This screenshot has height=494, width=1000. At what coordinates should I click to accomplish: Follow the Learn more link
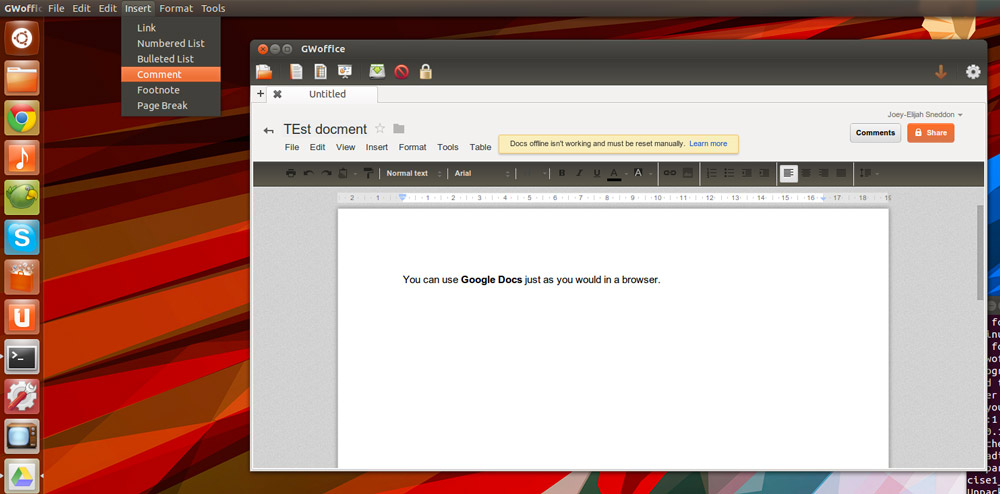(x=708, y=144)
